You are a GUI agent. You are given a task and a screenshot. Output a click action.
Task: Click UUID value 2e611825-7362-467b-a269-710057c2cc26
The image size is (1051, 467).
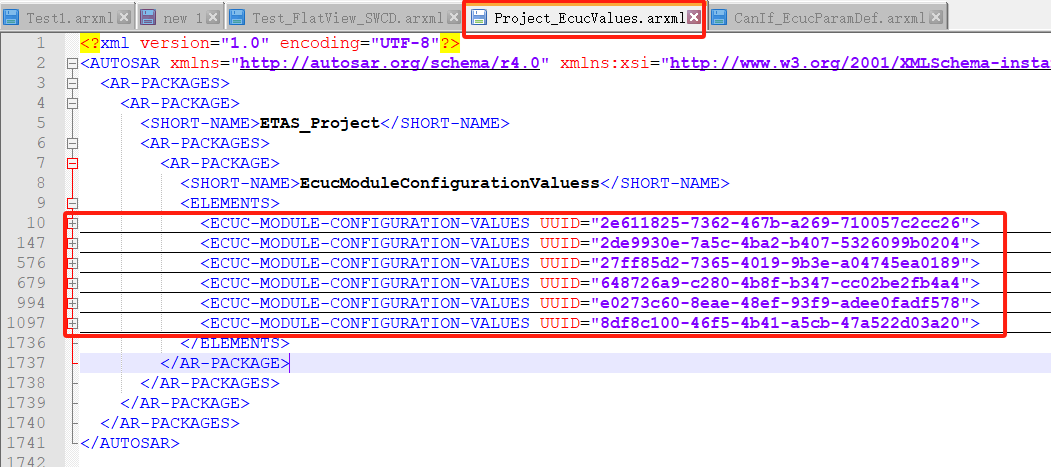pos(780,223)
